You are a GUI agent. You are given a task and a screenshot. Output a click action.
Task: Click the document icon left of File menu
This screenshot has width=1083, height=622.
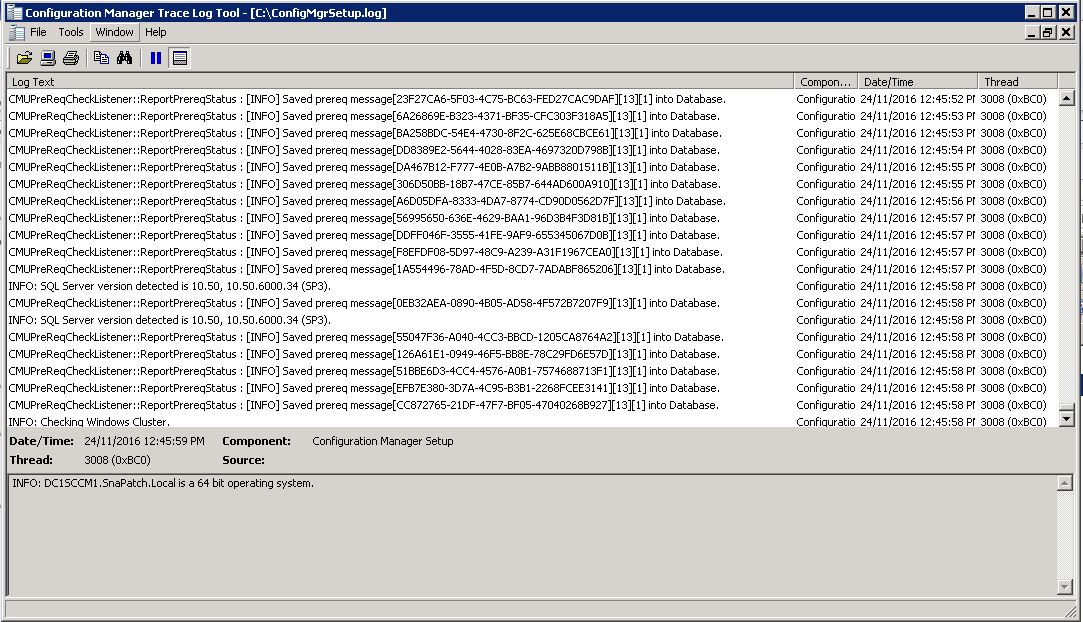(17, 32)
